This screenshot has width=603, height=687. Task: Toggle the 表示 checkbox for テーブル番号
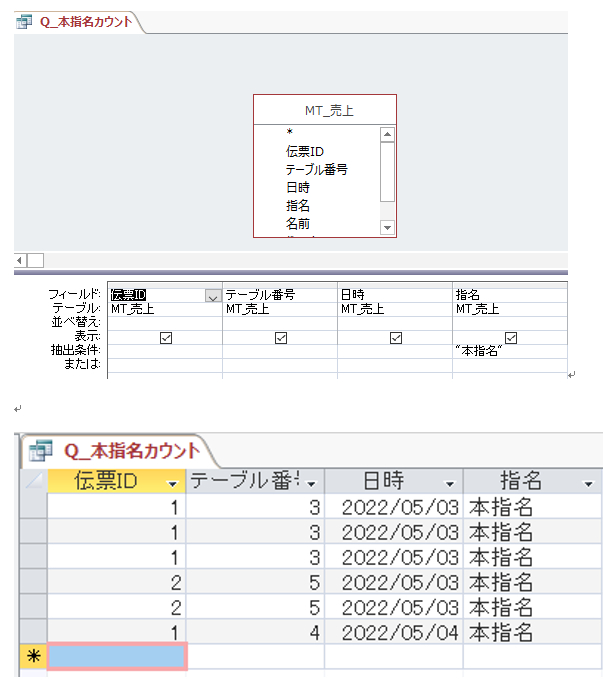coord(280,338)
